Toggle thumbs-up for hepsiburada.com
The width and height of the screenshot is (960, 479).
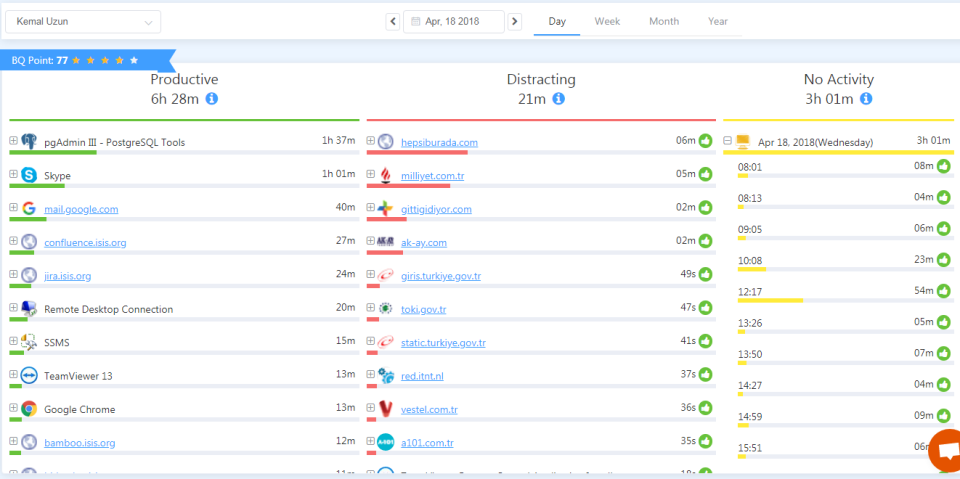(x=706, y=141)
